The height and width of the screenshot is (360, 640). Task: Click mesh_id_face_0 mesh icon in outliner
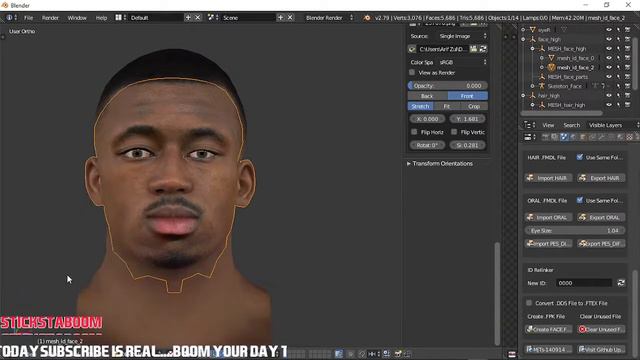551,58
